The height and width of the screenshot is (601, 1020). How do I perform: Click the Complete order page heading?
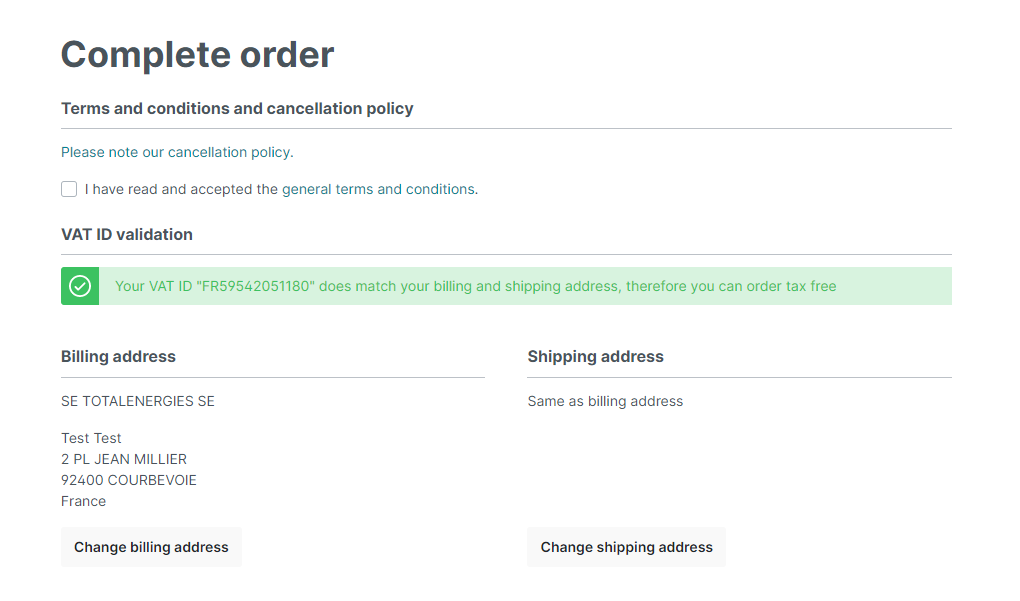pyautogui.click(x=197, y=55)
